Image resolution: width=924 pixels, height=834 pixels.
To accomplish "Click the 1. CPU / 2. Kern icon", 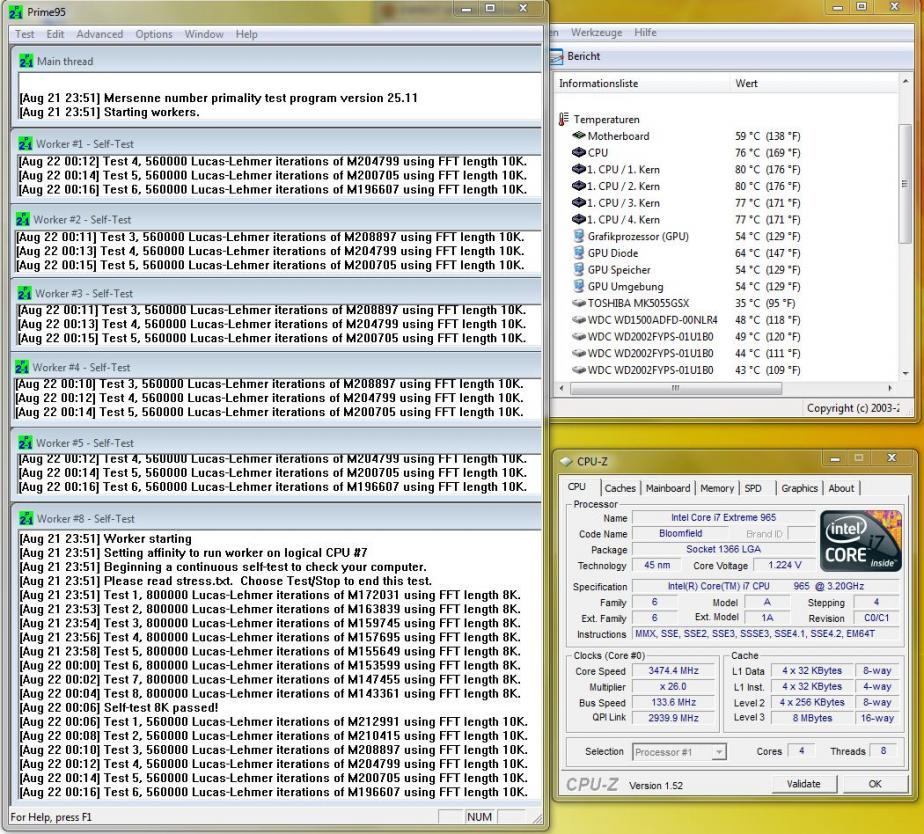I will coord(579,186).
